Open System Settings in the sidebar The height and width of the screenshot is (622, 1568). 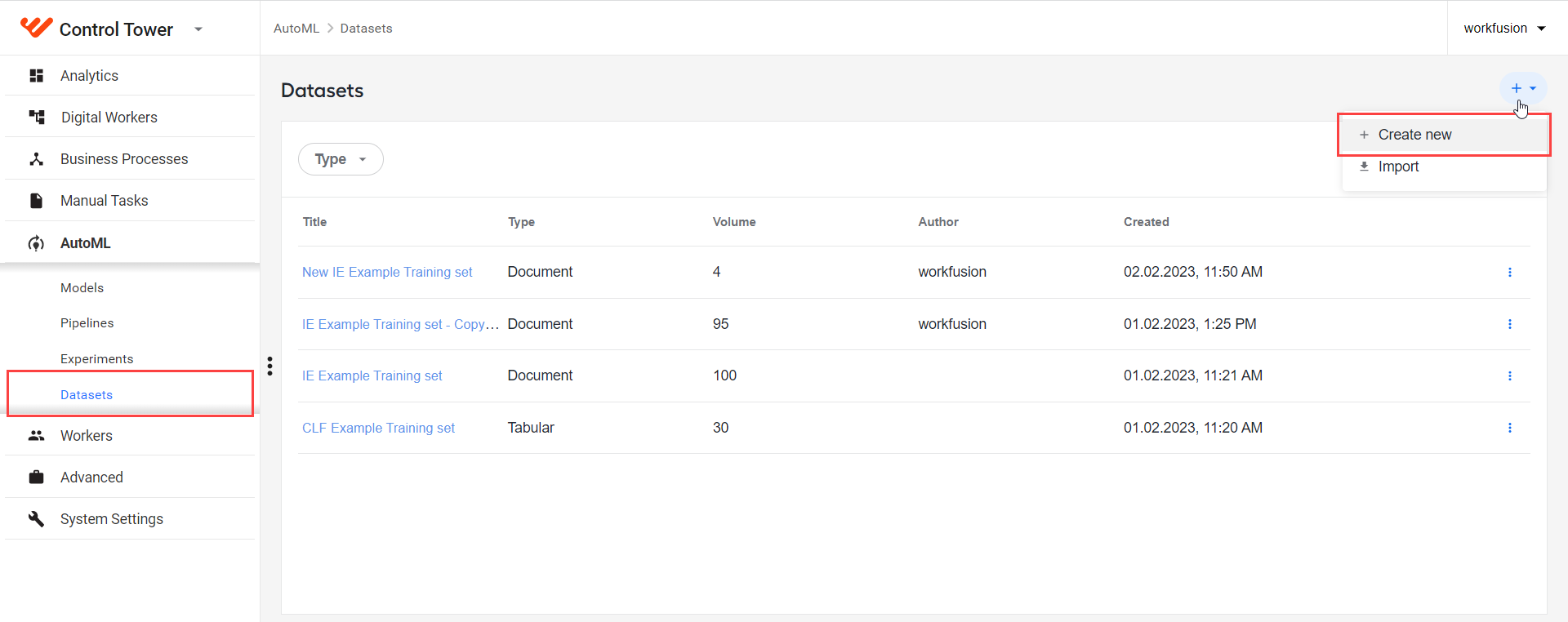coord(130,519)
